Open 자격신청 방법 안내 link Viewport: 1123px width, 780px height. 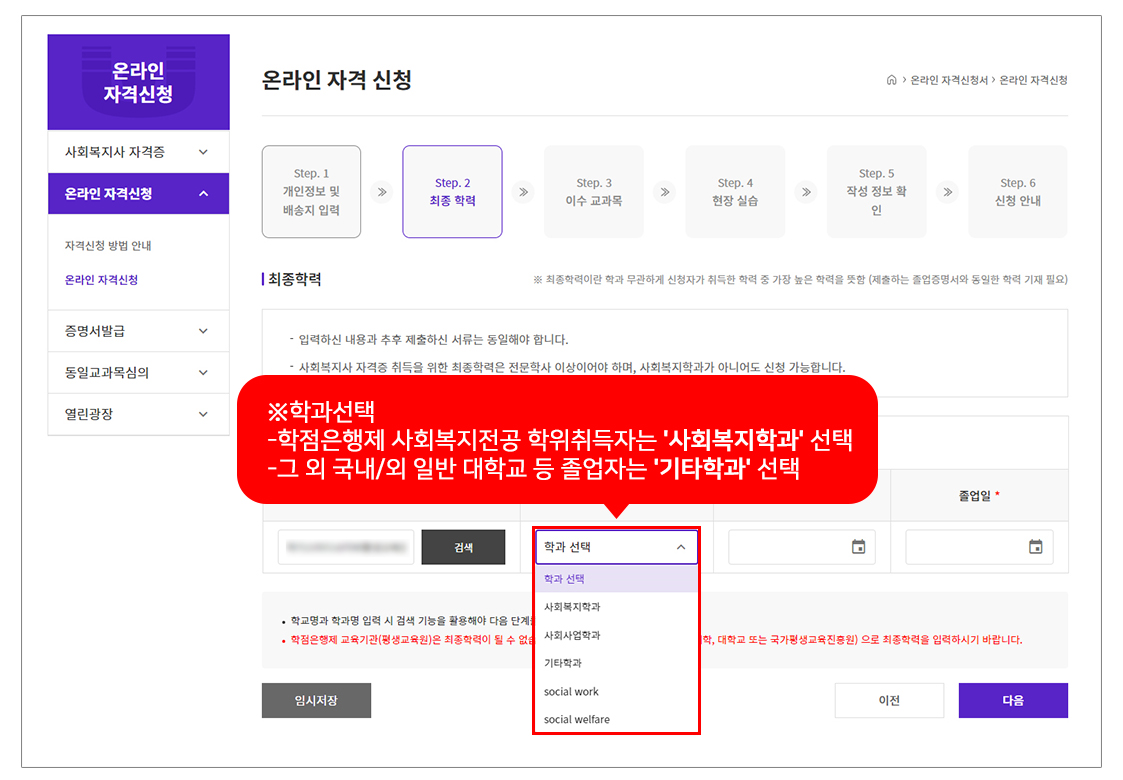pos(108,246)
